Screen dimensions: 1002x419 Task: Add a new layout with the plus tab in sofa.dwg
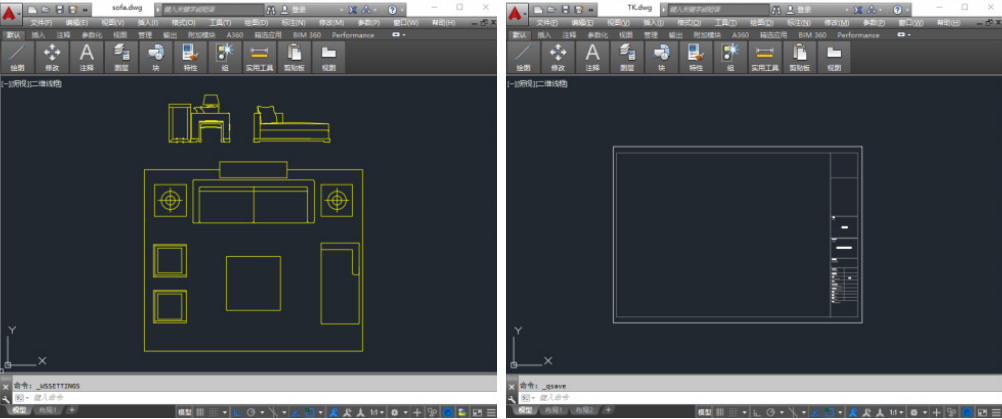(x=72, y=409)
